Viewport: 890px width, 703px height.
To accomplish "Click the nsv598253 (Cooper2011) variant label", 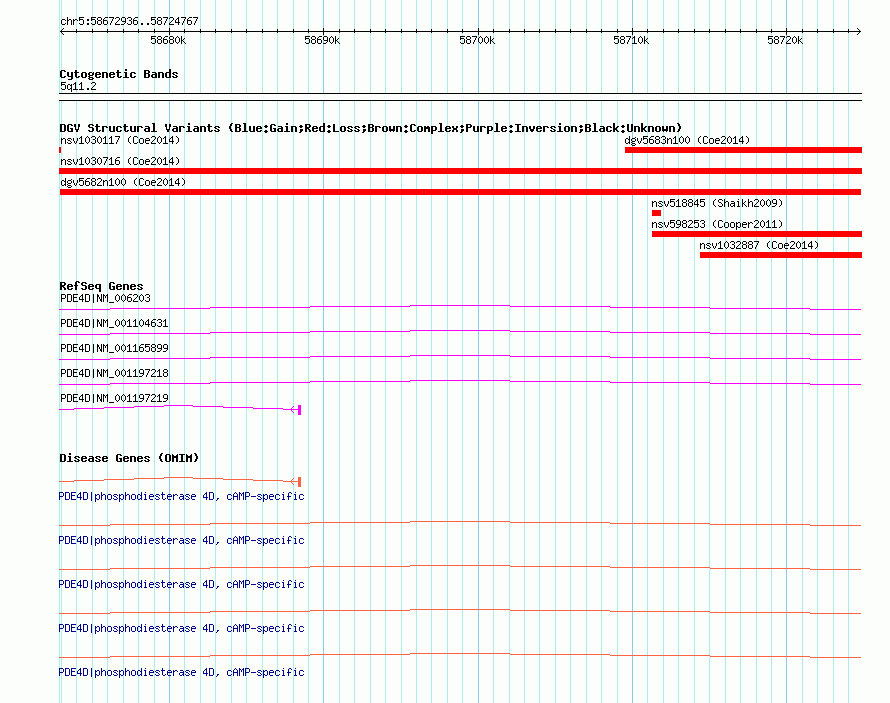I will pos(717,224).
